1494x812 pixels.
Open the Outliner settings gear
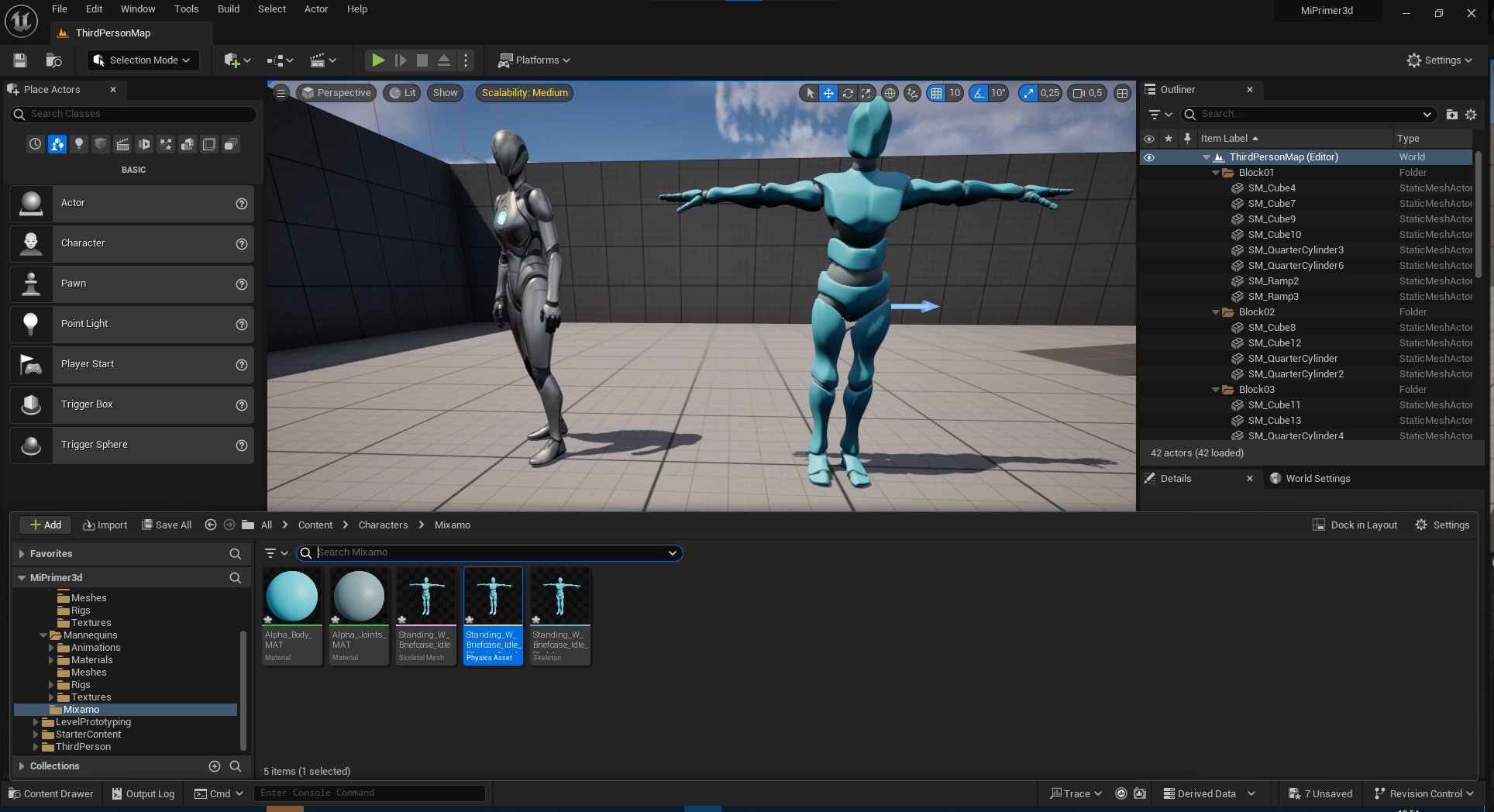click(1471, 115)
